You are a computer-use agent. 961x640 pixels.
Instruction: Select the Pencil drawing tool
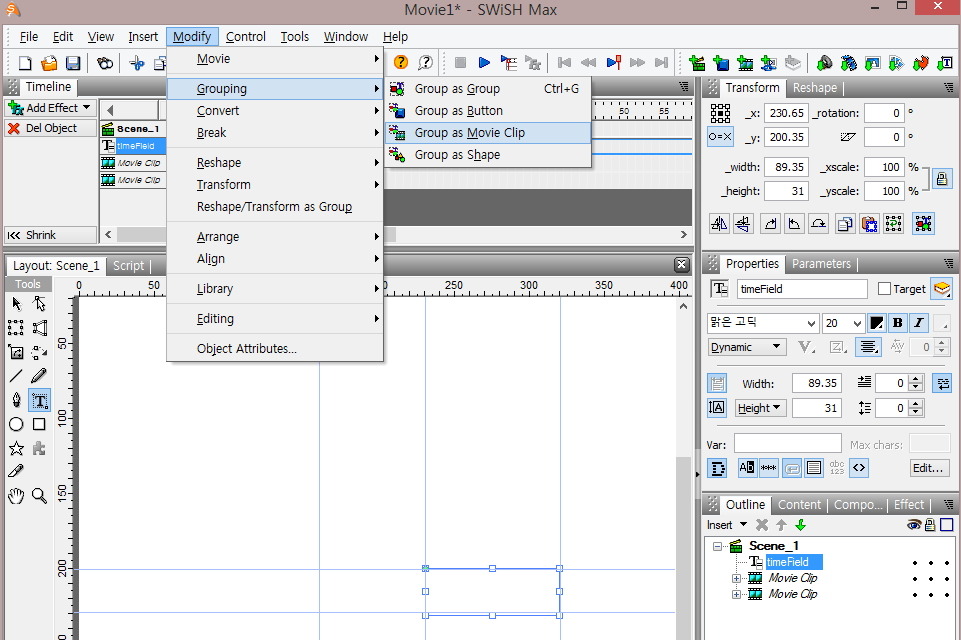pos(39,377)
